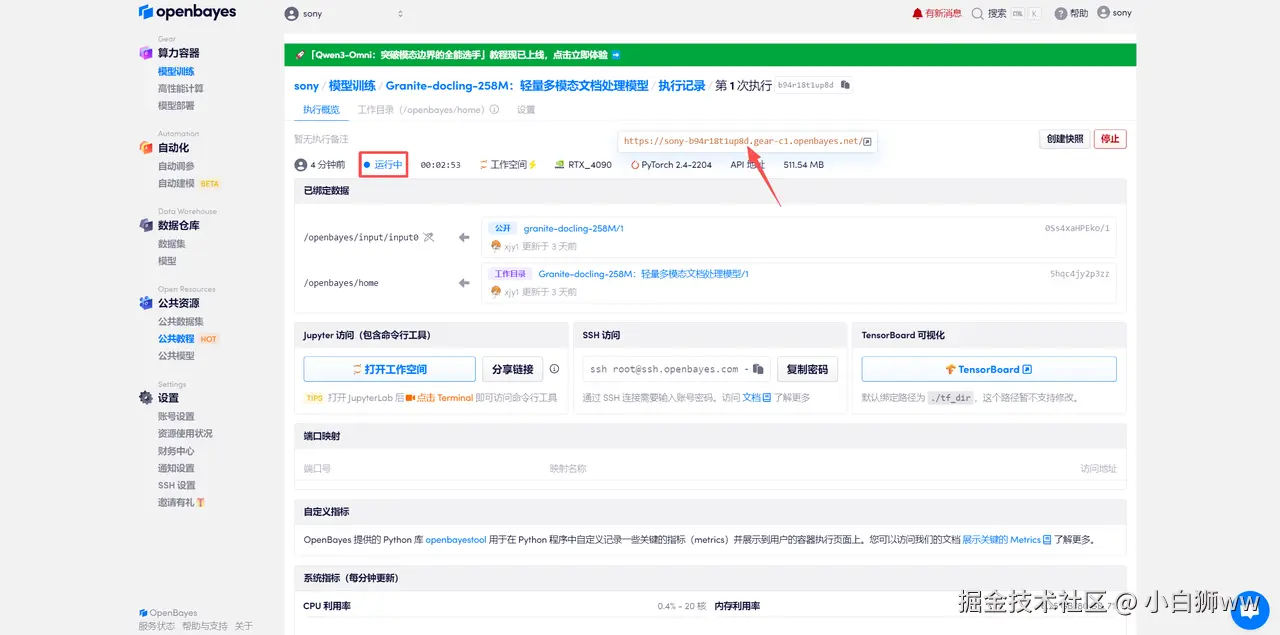Open the chat support bubble

1249,609
